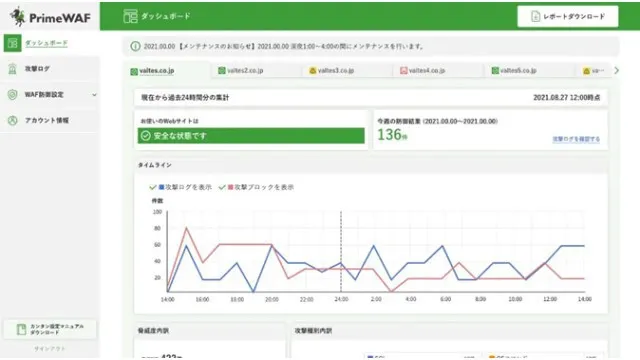Click the 脅威度内訳 section heading
The height and width of the screenshot is (360, 640).
pos(153,331)
